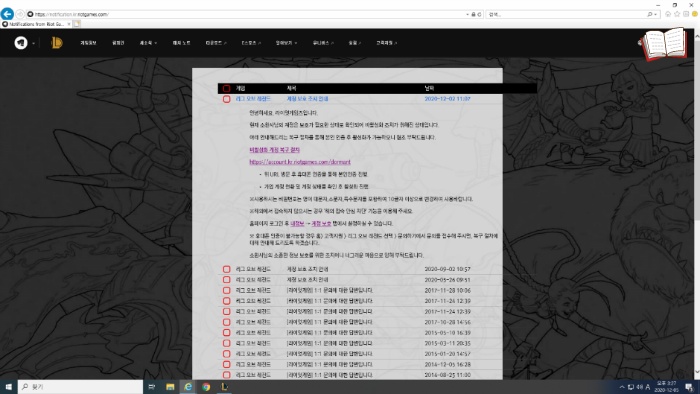Click the search magnifier in browser search box
The width and height of the screenshot is (700, 394).
tap(650, 14)
